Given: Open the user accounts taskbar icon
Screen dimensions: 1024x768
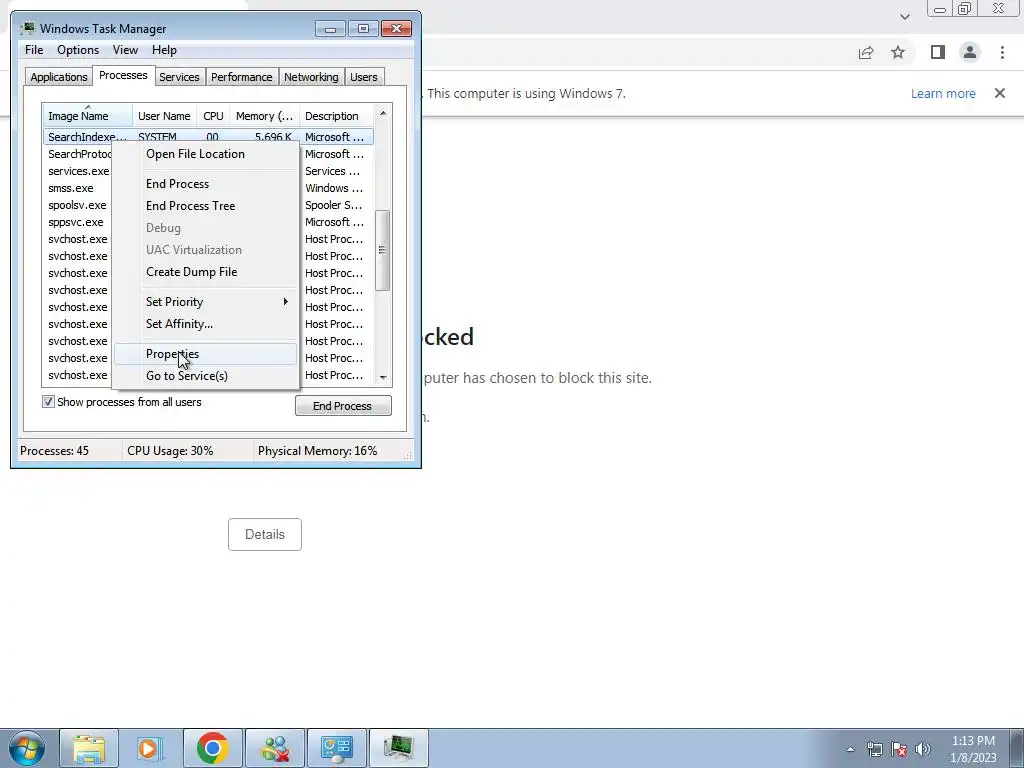Looking at the screenshot, I should tap(275, 748).
